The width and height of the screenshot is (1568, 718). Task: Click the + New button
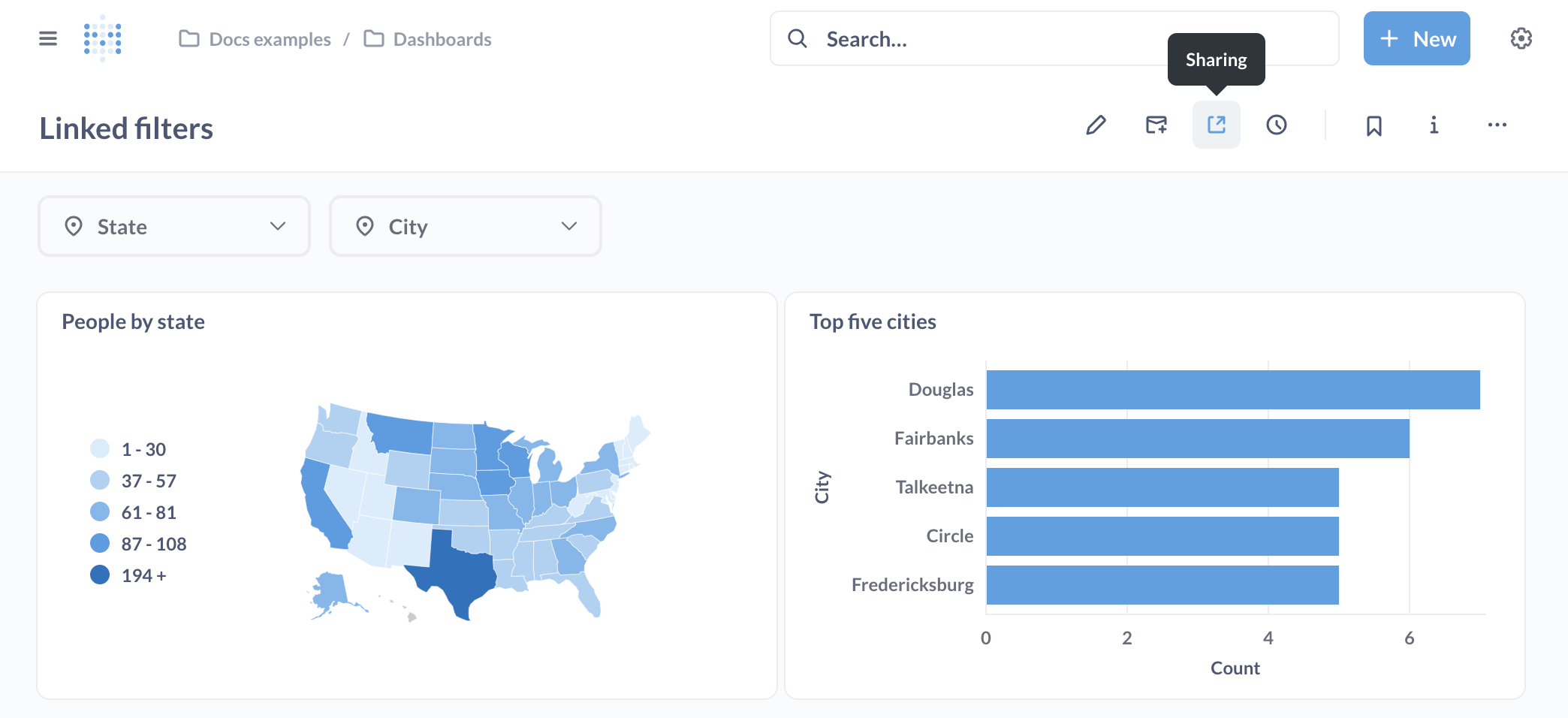tap(1416, 38)
